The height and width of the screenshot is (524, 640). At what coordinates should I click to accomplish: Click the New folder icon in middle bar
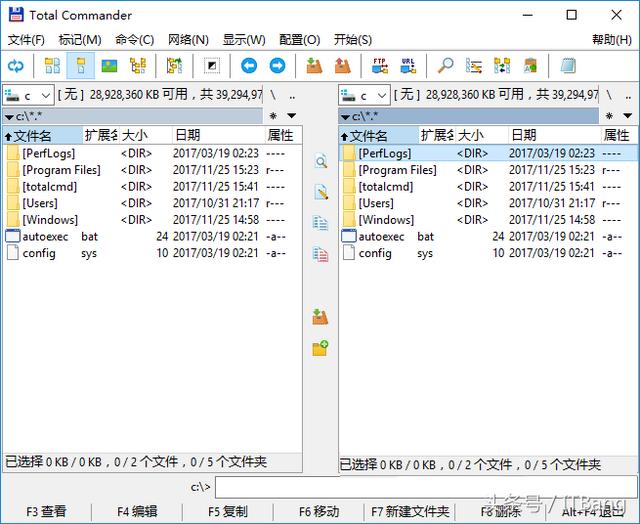click(x=320, y=348)
